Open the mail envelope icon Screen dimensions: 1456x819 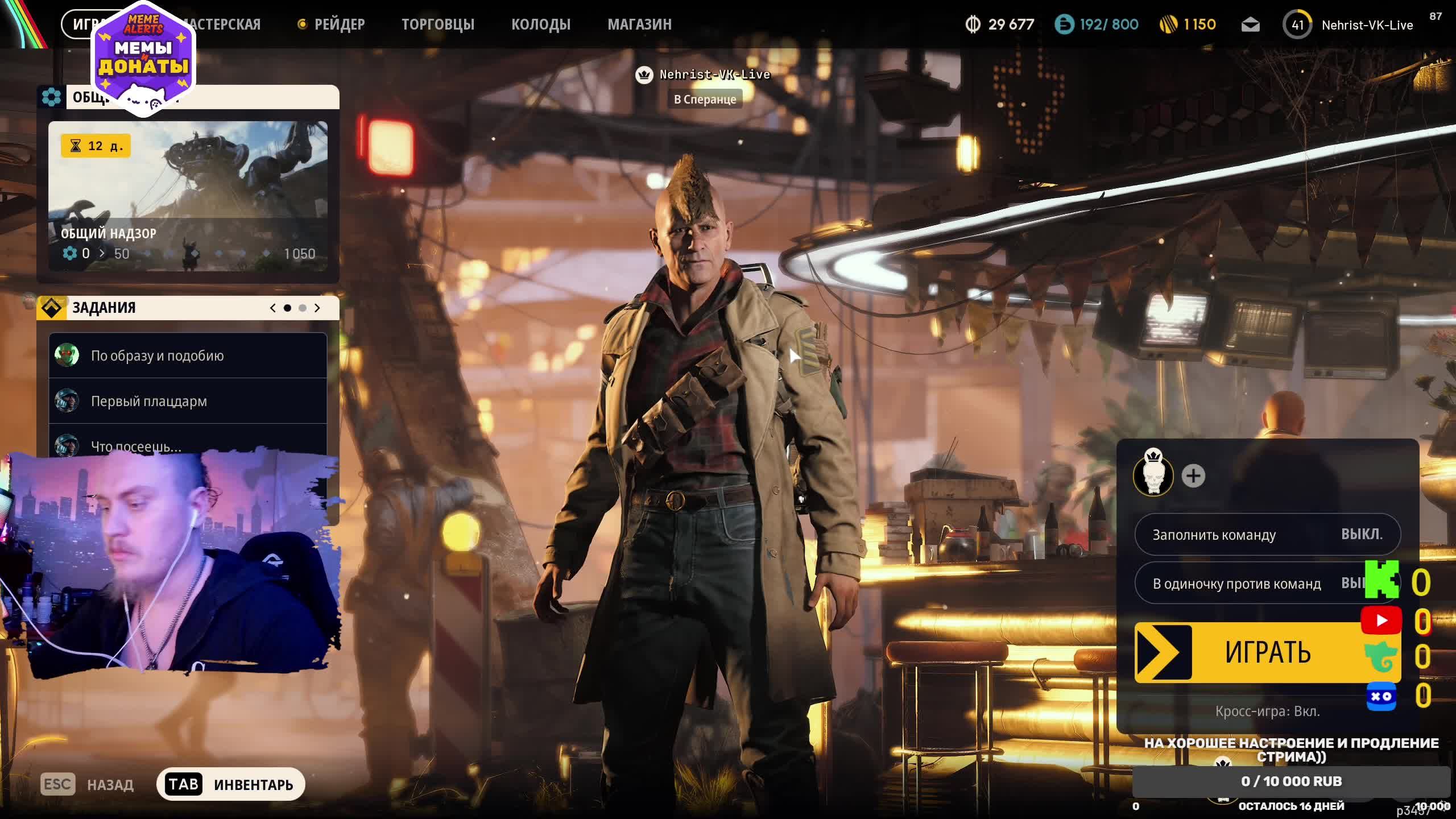(x=1250, y=24)
